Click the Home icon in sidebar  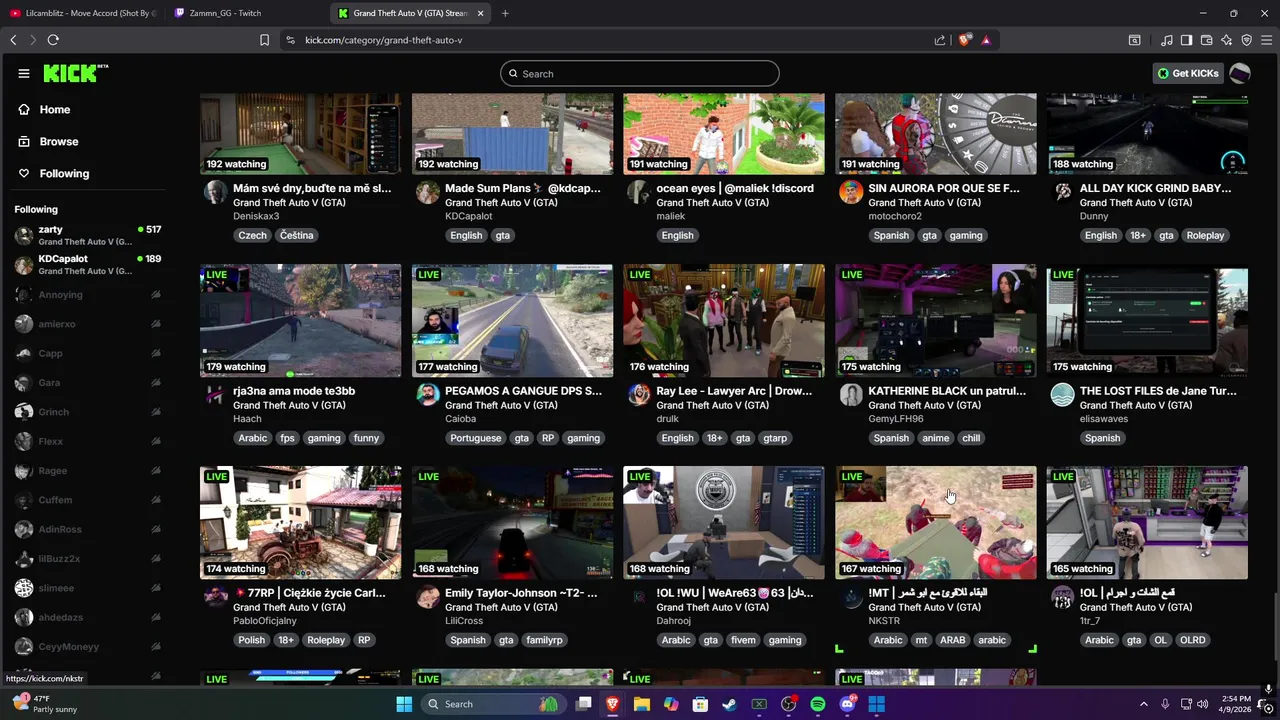[x=24, y=109]
